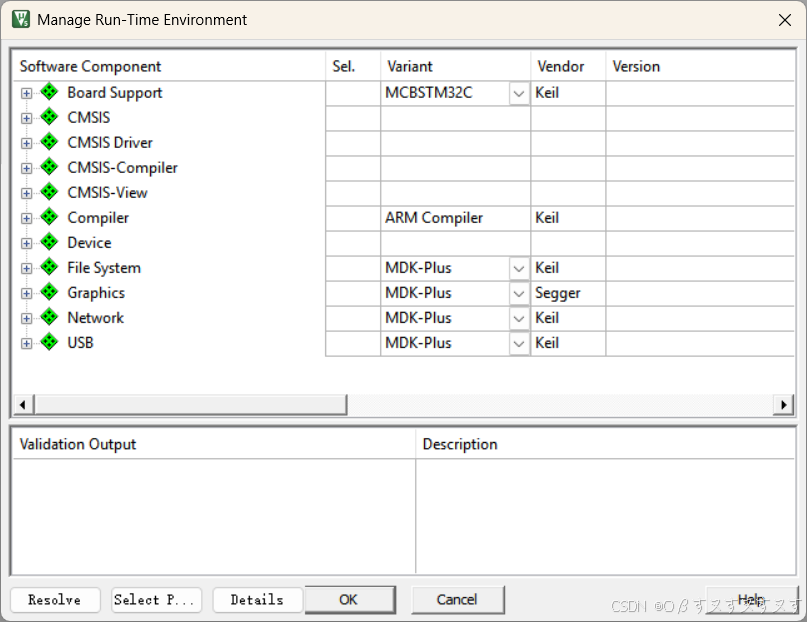
Task: Open the MCBSTM32C variant dropdown
Action: (x=519, y=92)
